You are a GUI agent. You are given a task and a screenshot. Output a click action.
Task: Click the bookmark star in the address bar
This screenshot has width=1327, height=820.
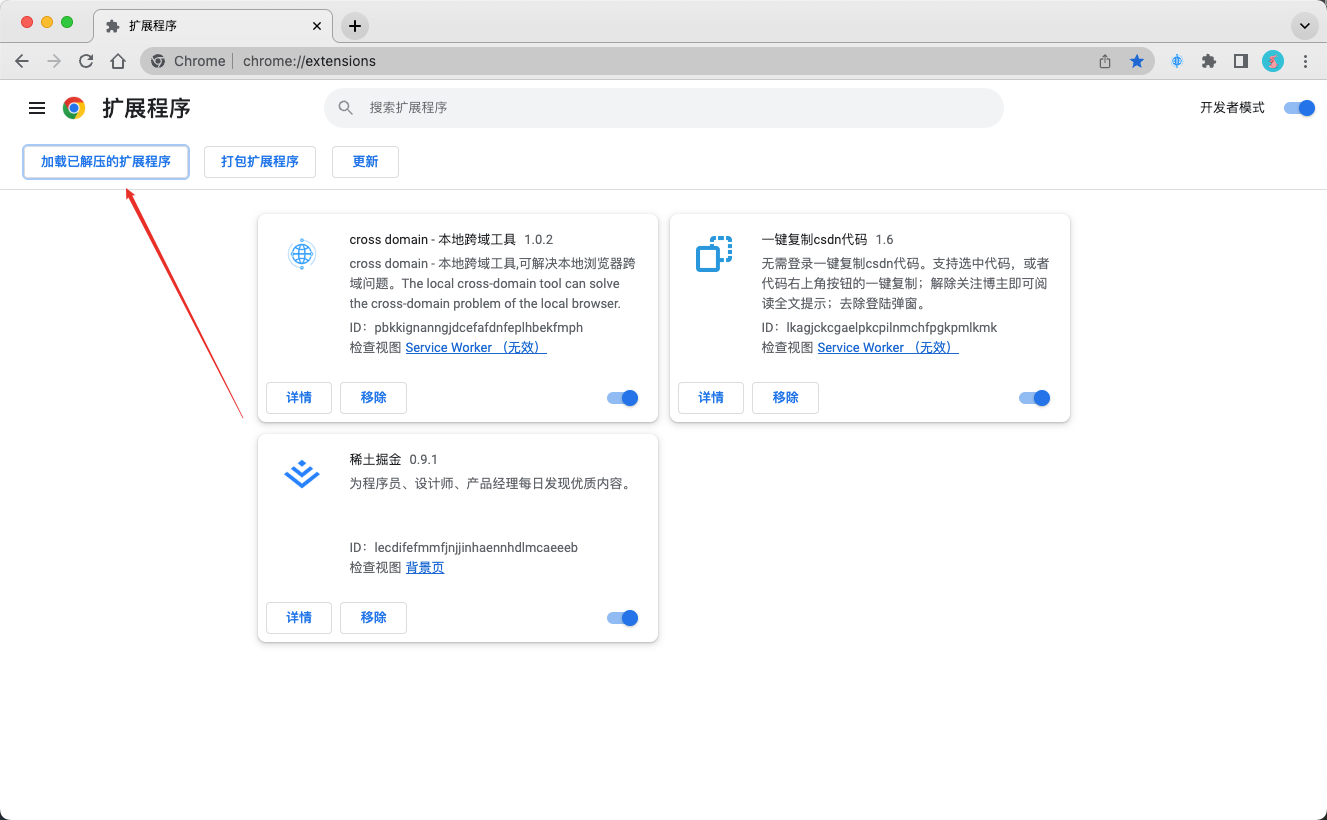point(1138,61)
